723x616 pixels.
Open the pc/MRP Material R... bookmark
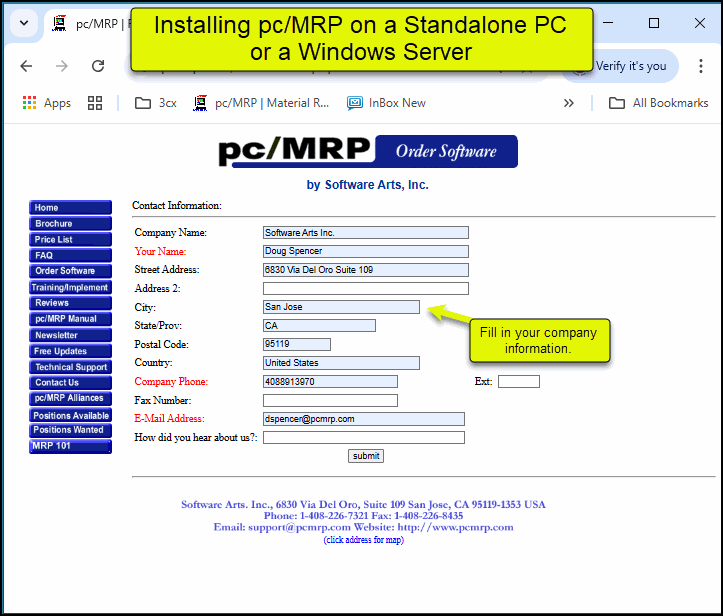[x=261, y=103]
